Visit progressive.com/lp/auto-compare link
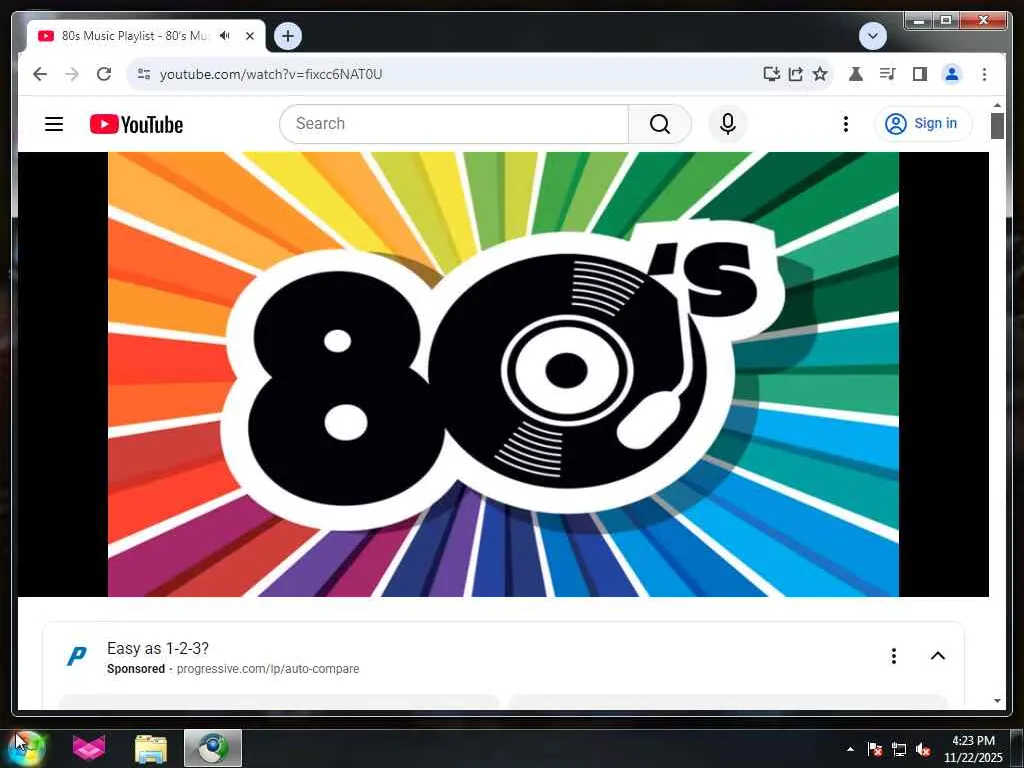The image size is (1024, 768). point(268,669)
